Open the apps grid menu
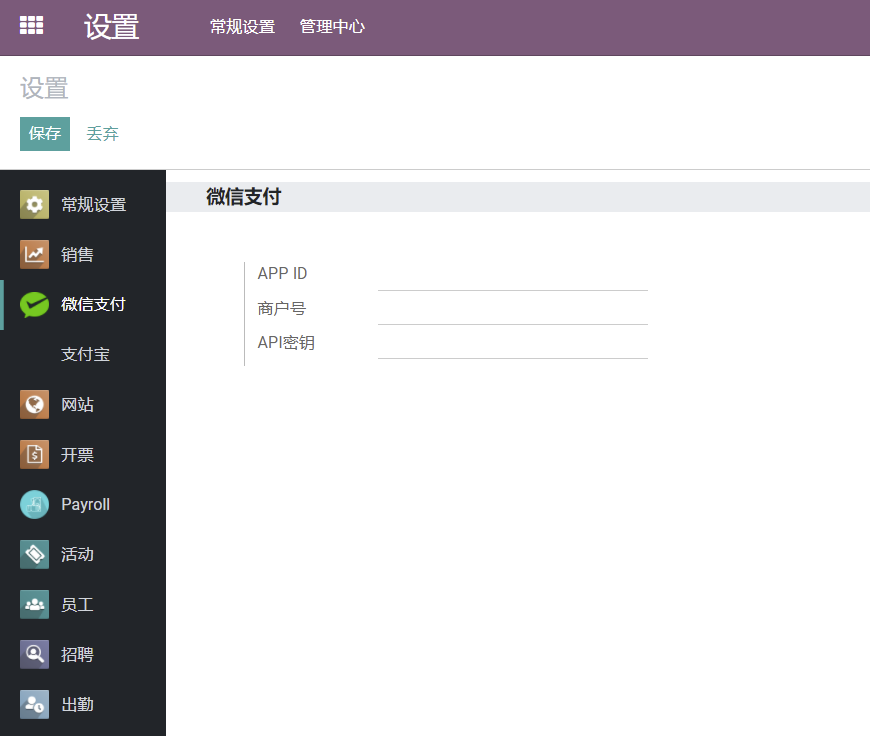This screenshot has width=870, height=736. tap(31, 26)
